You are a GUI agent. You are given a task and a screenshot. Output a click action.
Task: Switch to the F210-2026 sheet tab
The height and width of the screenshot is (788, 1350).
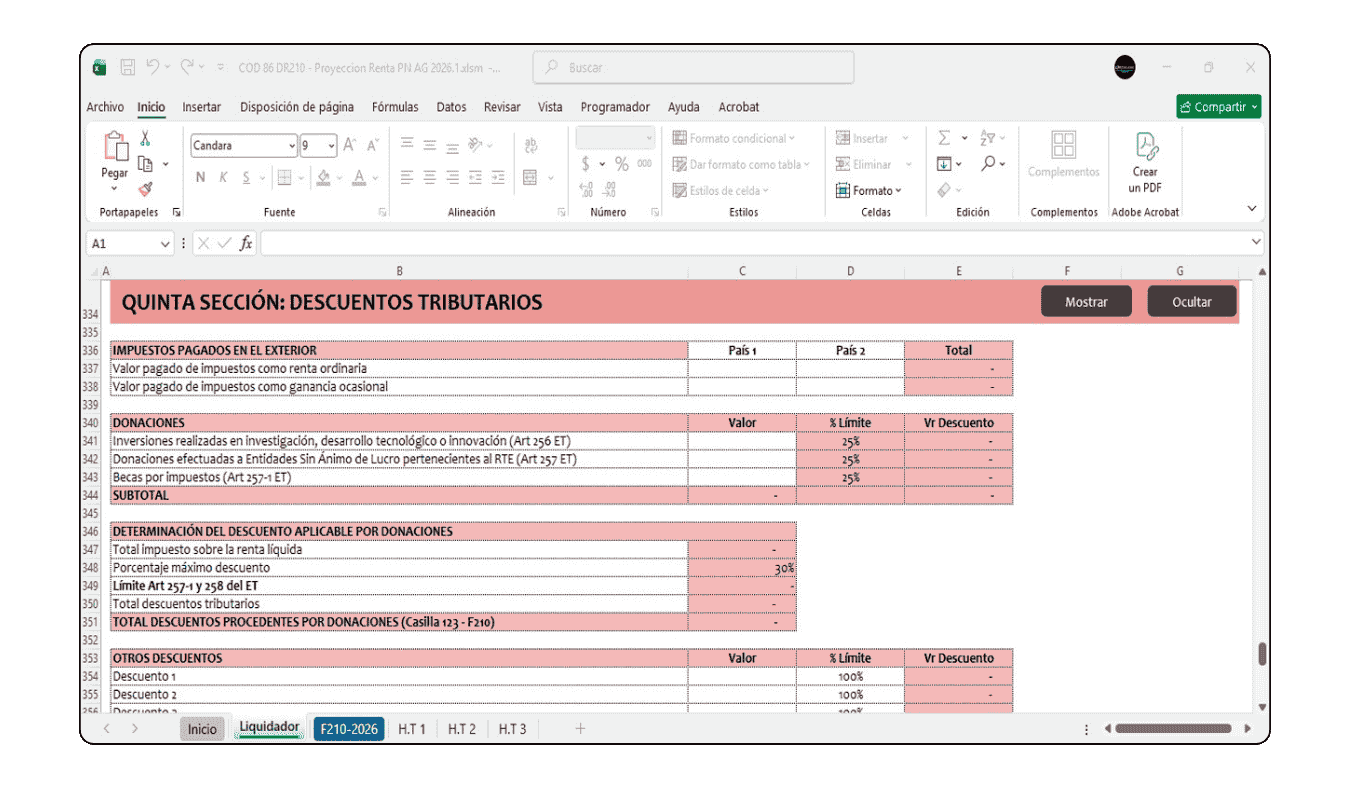(x=349, y=729)
